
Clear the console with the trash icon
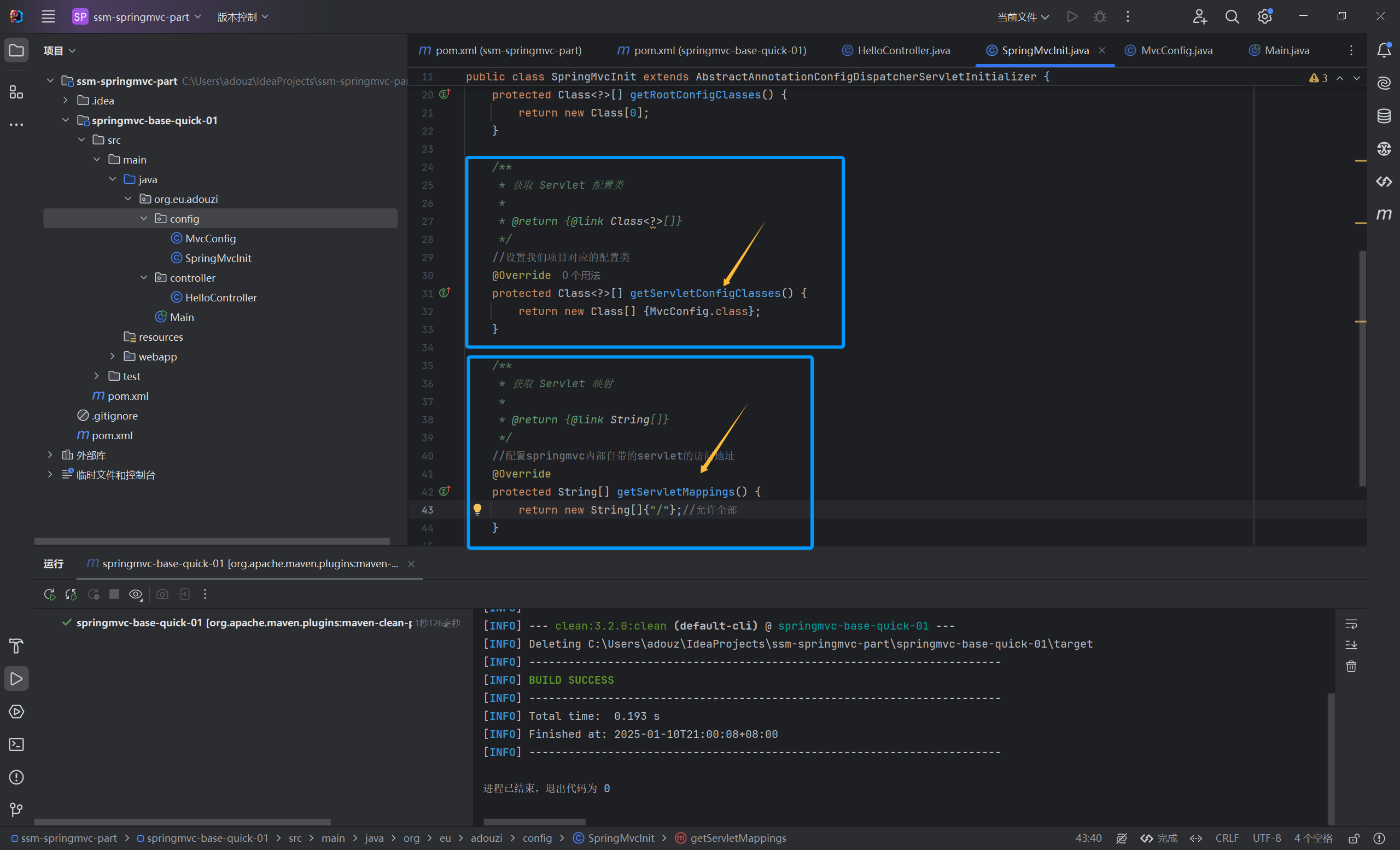click(1351, 666)
